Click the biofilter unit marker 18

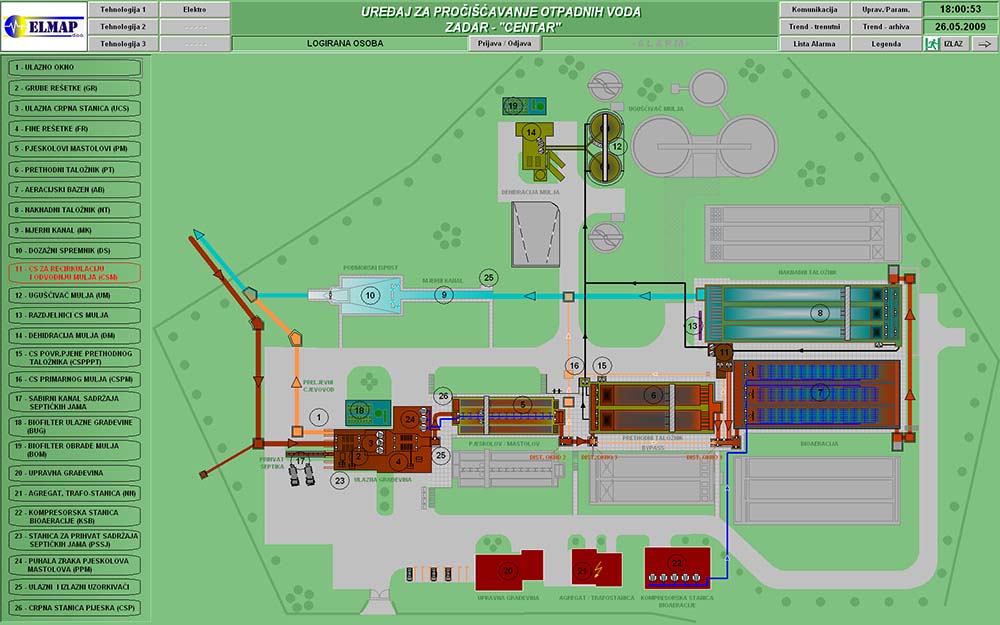pos(360,410)
